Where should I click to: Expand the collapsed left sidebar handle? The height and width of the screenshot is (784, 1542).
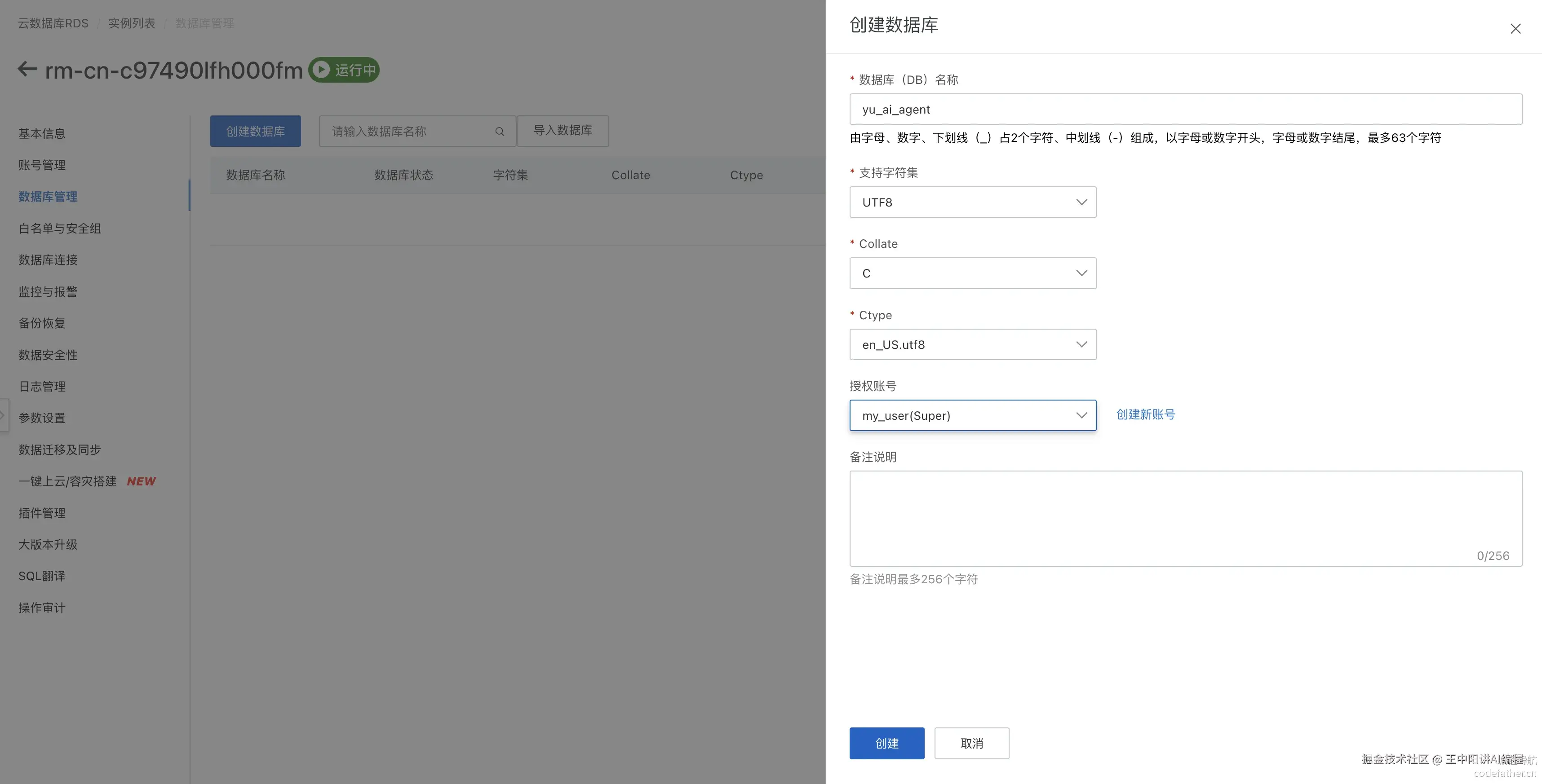(x=3, y=415)
